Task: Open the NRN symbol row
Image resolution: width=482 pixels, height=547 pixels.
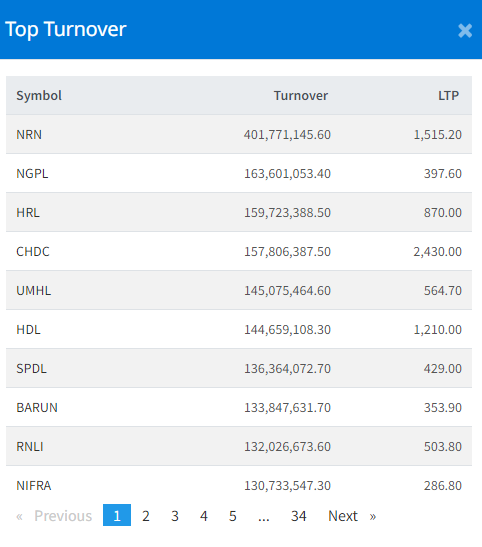Action: click(239, 134)
